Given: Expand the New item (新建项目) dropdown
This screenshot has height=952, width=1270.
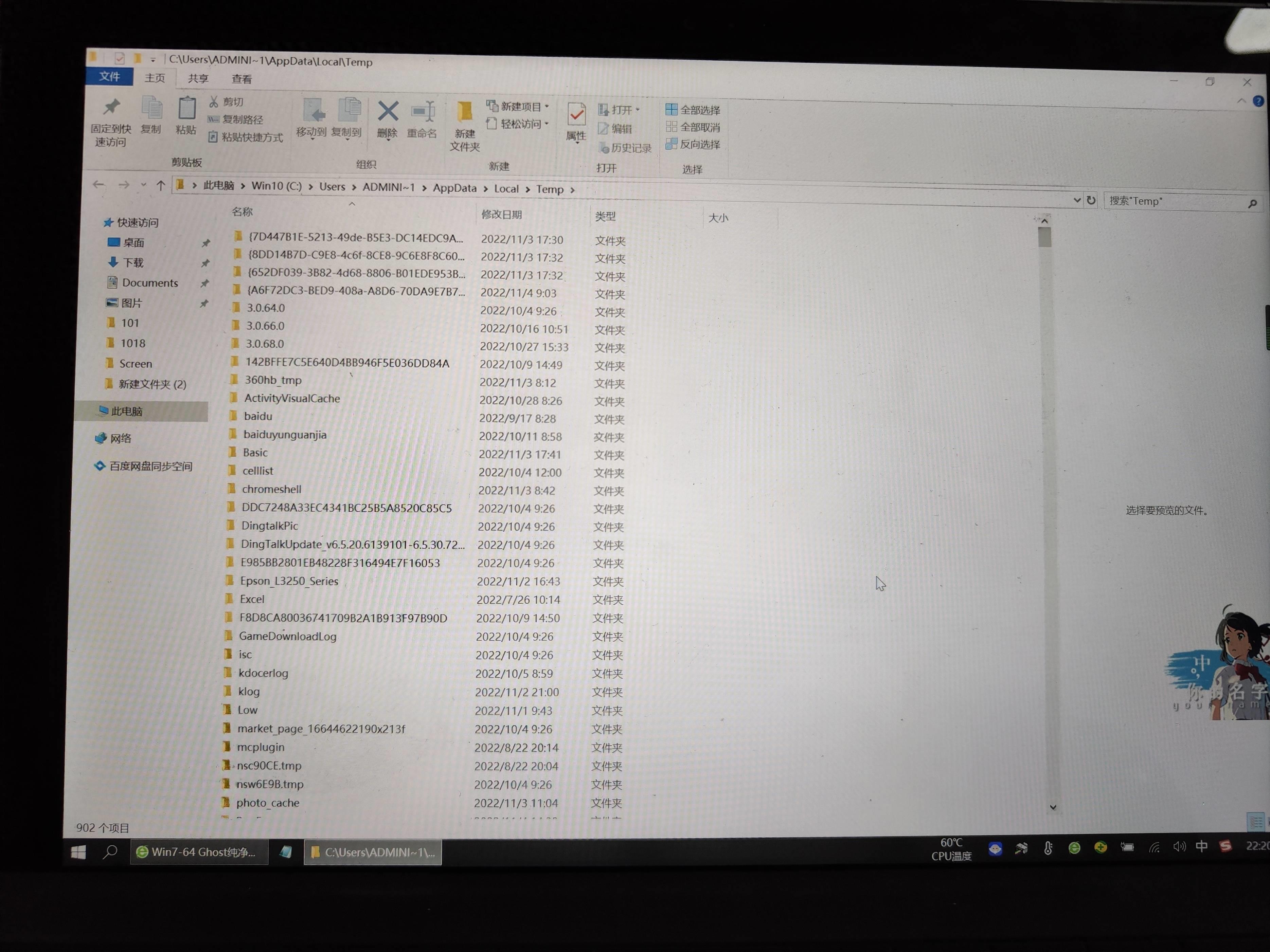Looking at the screenshot, I should point(547,107).
